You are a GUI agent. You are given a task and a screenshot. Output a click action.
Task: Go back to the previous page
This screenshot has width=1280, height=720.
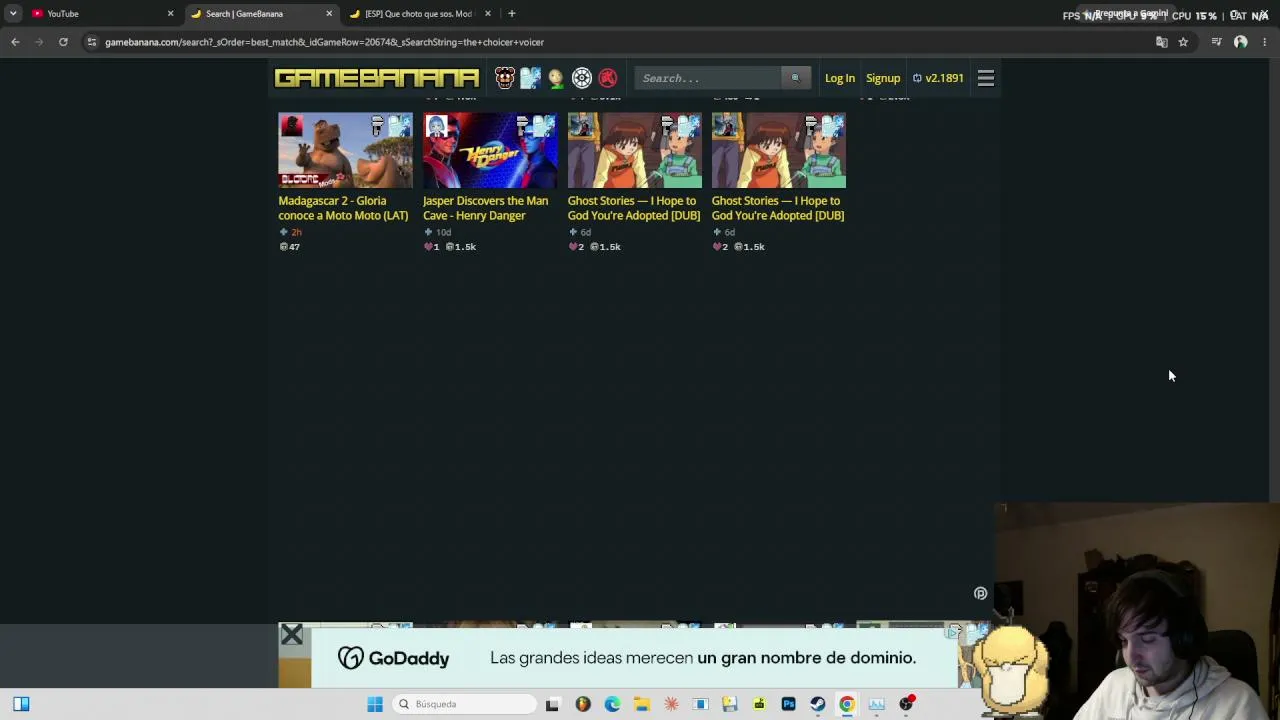[x=15, y=42]
